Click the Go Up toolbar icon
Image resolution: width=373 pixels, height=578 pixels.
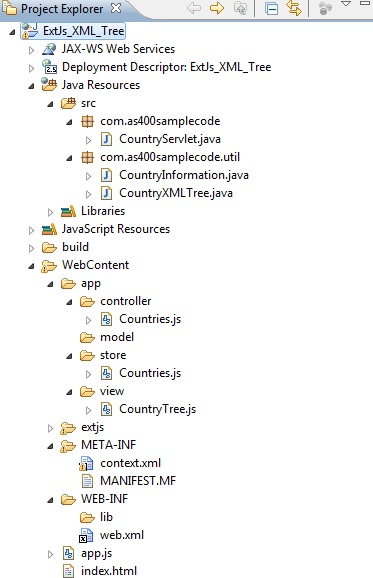pyautogui.click(x=240, y=8)
